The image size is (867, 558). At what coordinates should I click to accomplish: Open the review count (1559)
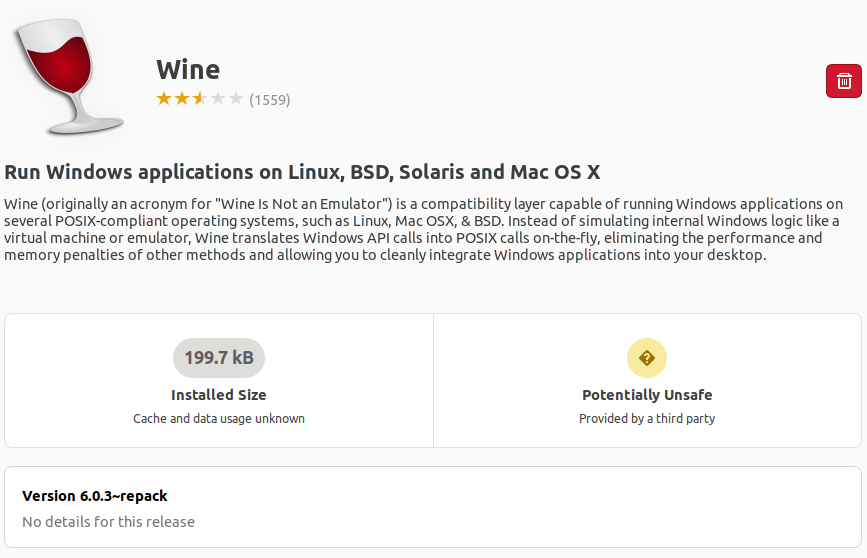click(270, 99)
